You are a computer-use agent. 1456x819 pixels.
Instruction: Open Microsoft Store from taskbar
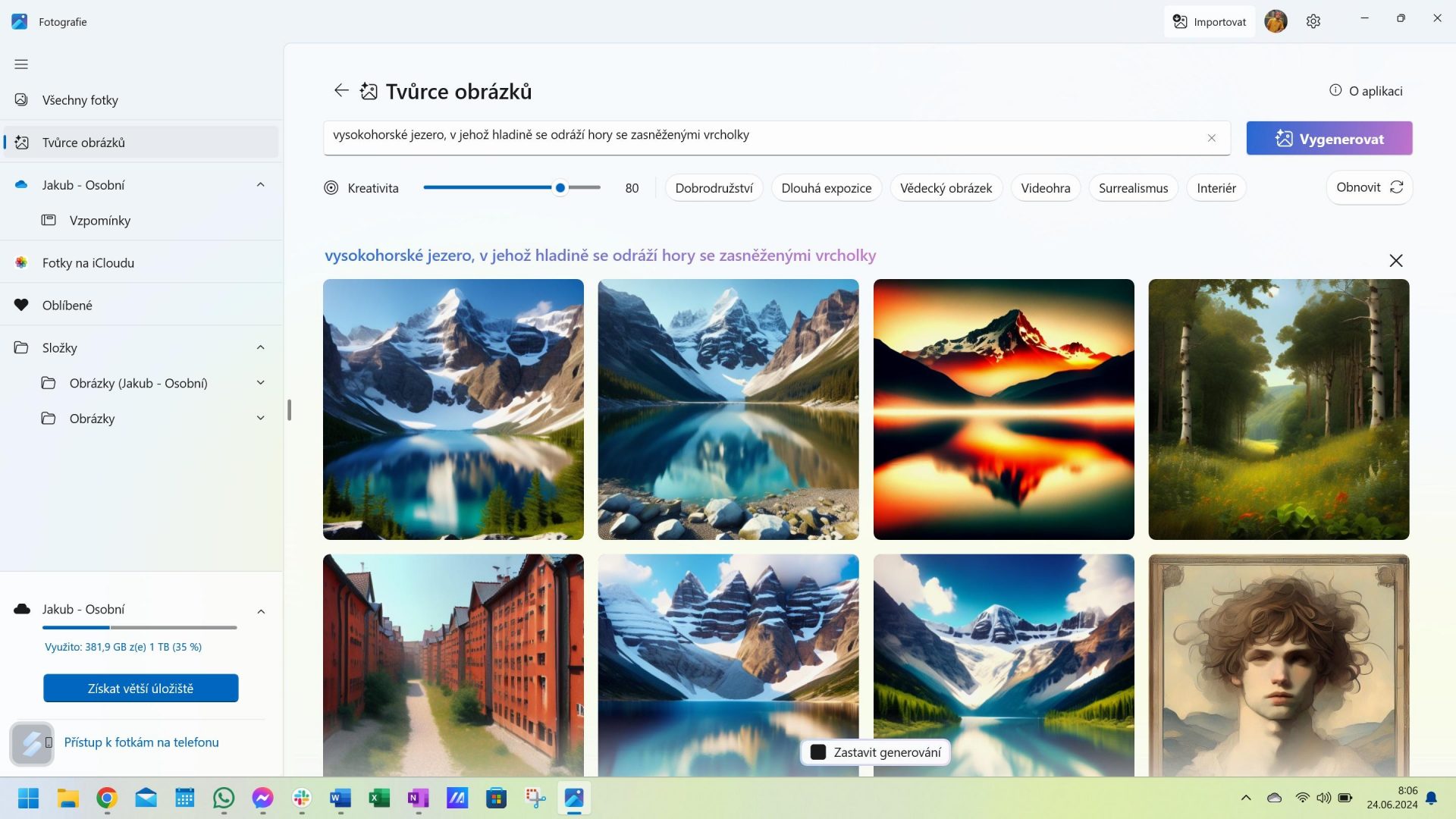(x=497, y=798)
